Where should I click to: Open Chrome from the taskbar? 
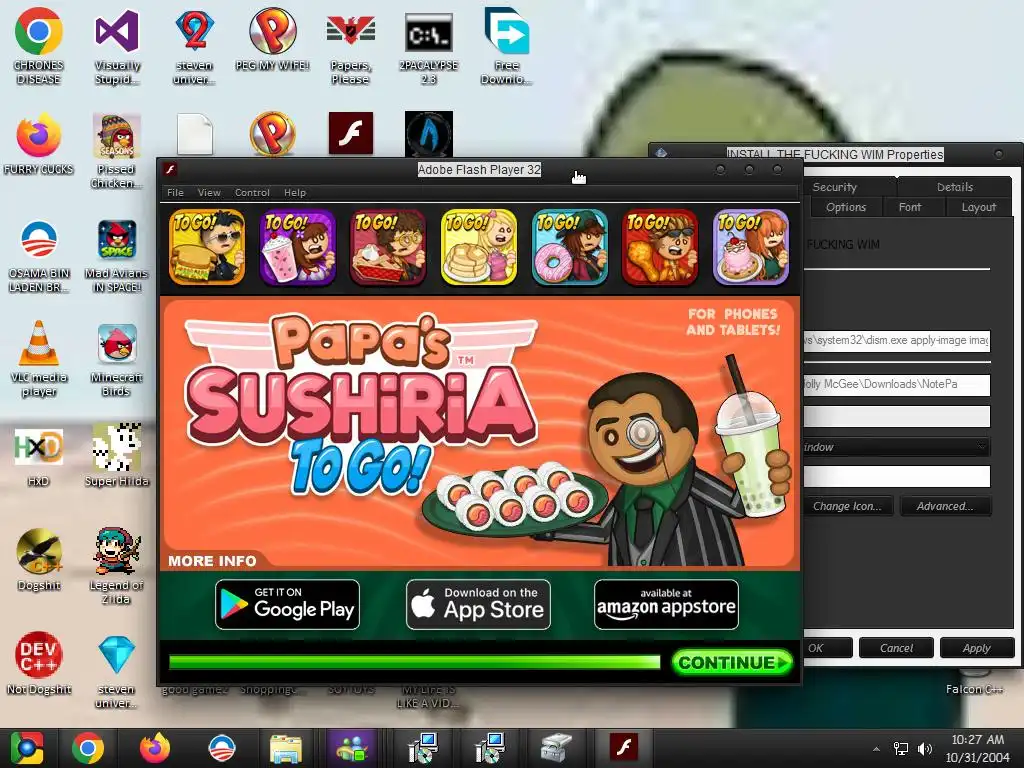[x=88, y=748]
